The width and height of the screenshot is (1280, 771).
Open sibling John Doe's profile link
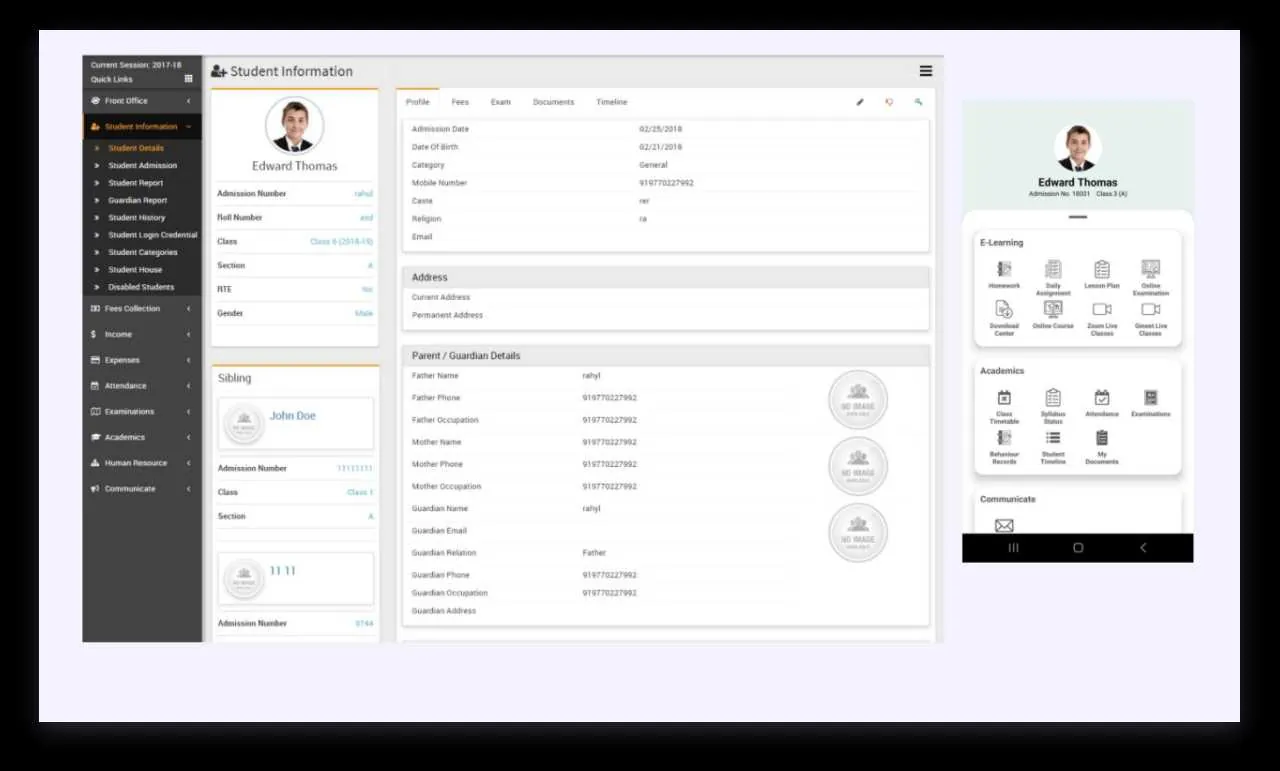click(293, 416)
